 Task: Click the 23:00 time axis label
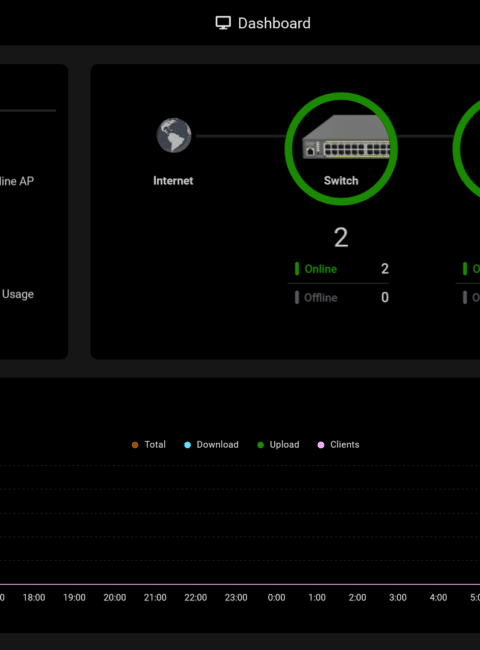click(236, 597)
